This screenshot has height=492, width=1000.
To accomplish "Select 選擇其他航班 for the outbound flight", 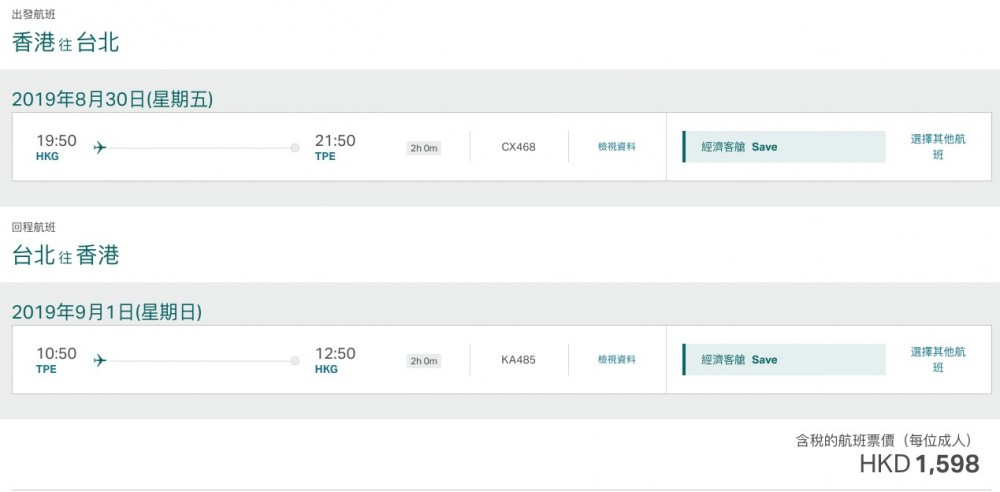I will click(x=938, y=147).
